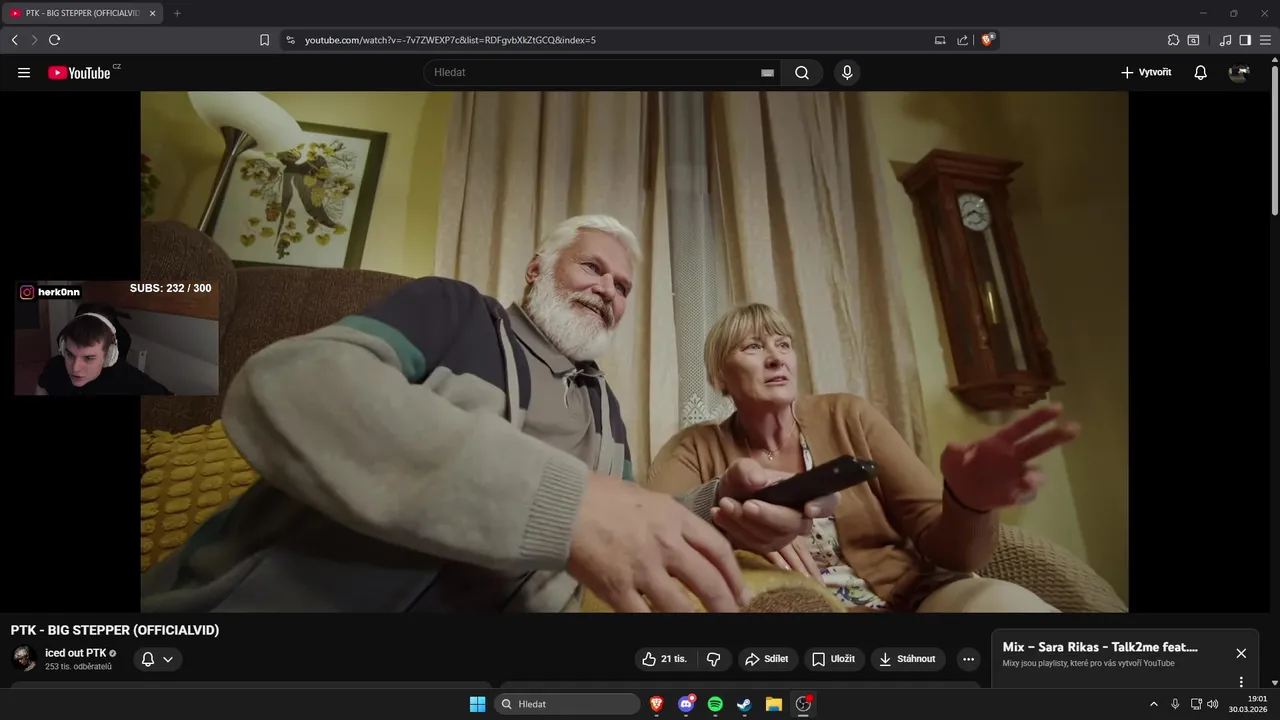Open the tray volume control

click(1213, 704)
